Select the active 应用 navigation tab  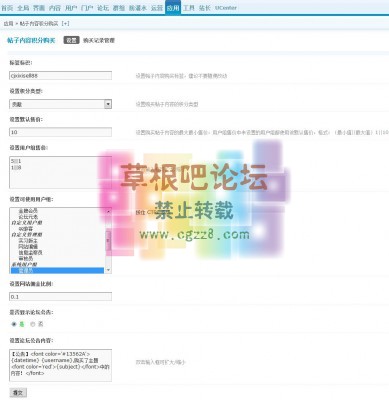(x=173, y=8)
